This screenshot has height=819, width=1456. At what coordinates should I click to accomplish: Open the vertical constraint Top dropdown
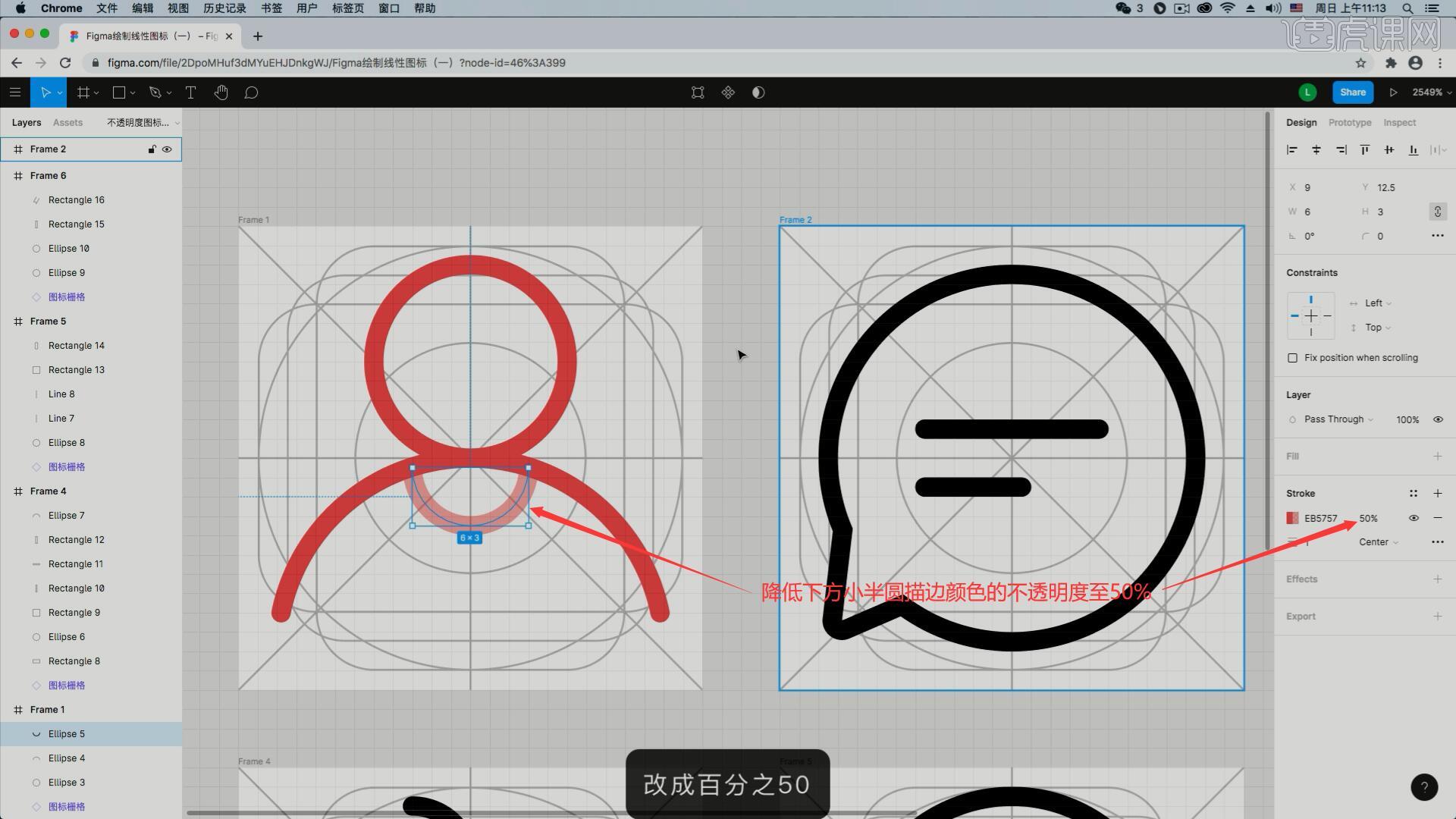tap(1378, 328)
